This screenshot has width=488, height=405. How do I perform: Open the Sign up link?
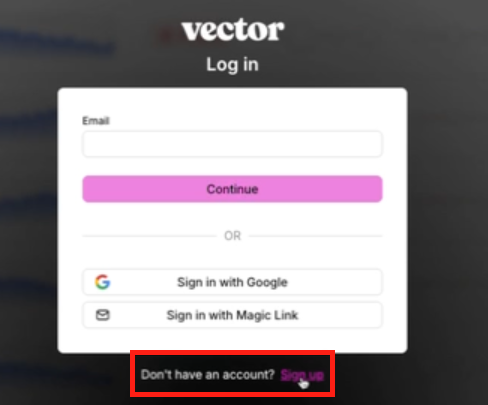(x=302, y=375)
